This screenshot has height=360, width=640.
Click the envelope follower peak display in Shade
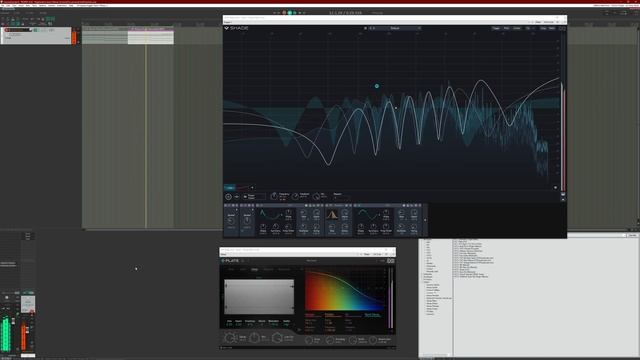pyautogui.click(x=332, y=214)
